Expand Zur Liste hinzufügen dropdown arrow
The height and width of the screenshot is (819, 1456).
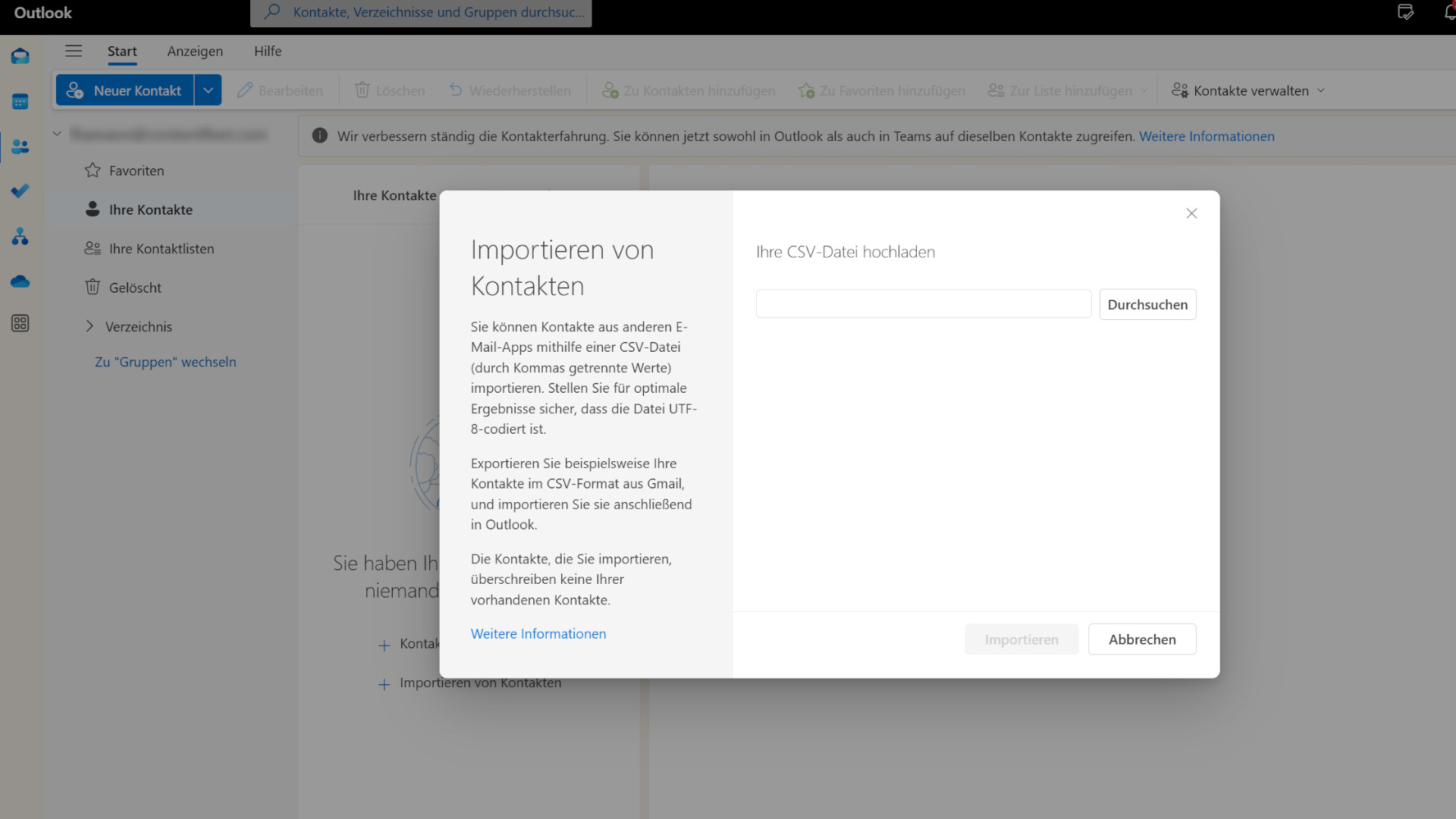click(x=1144, y=91)
